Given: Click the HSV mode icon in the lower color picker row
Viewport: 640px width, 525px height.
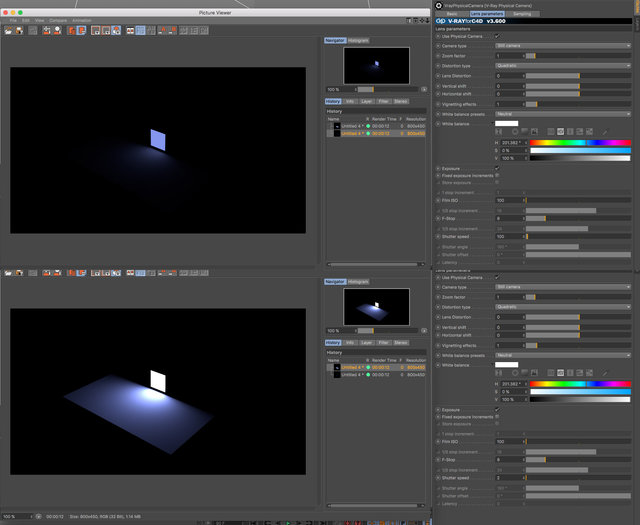Looking at the screenshot, I should (x=561, y=373).
